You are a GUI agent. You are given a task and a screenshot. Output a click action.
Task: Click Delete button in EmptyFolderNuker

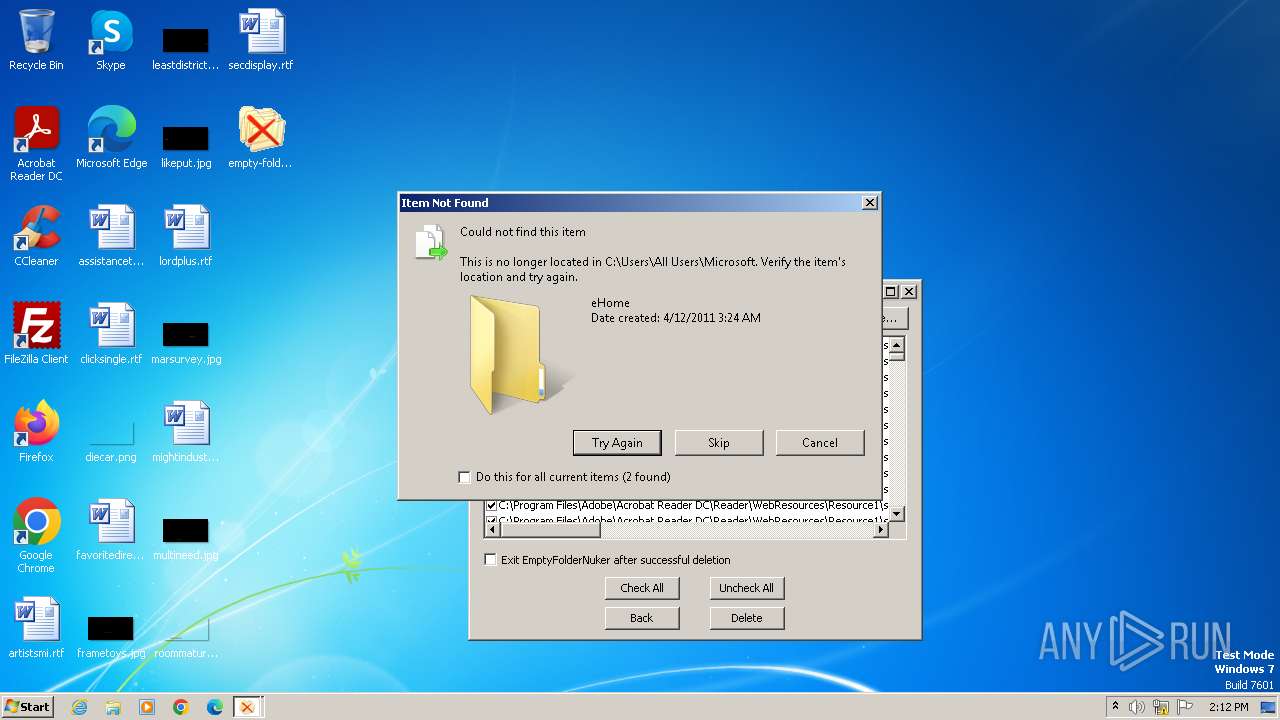coord(747,618)
